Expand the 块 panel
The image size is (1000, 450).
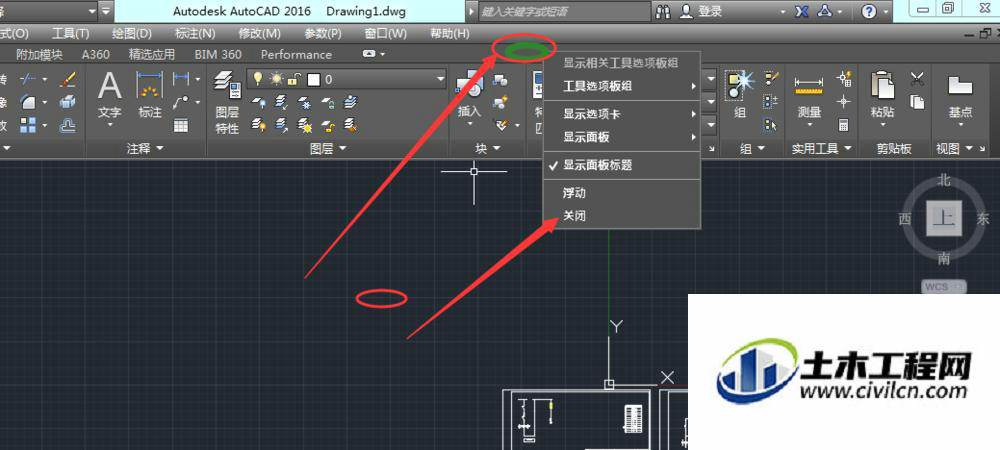pos(487,149)
